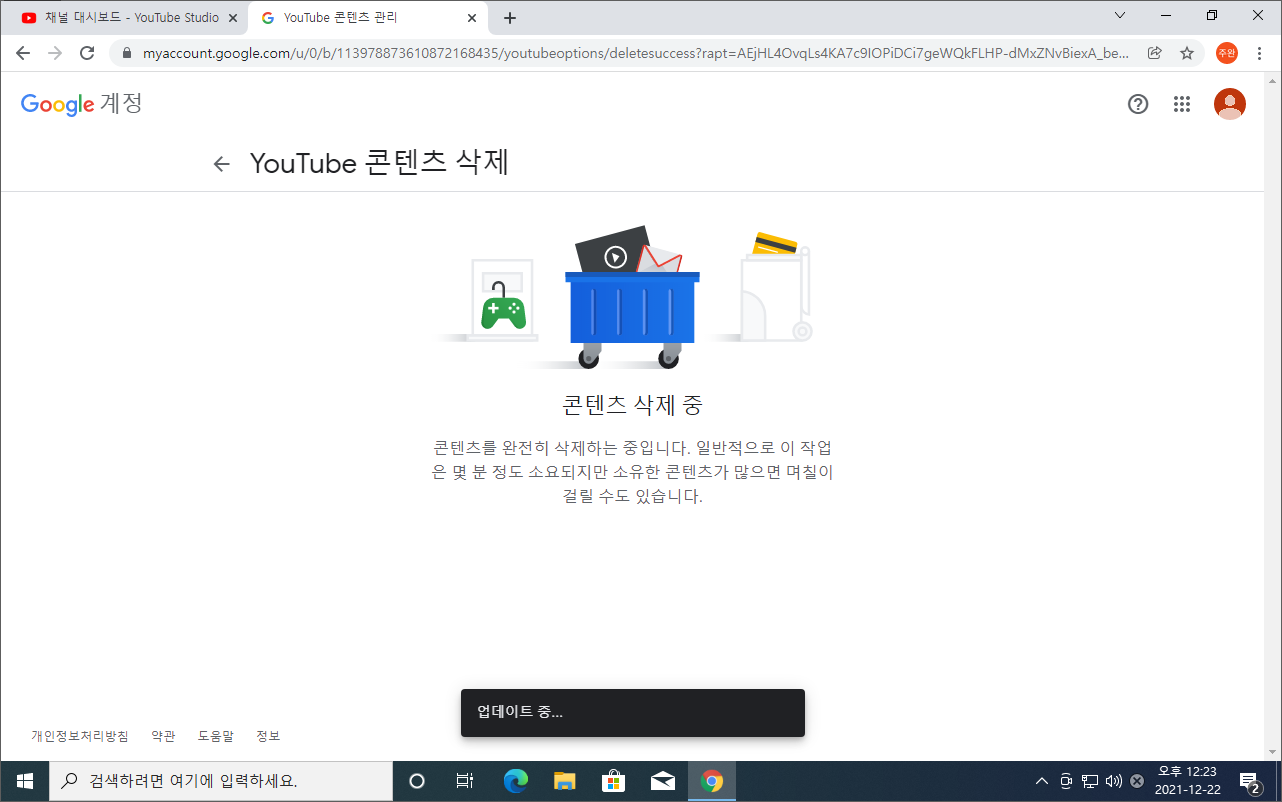Open Windows Start menu
1282x802 pixels.
(24, 781)
